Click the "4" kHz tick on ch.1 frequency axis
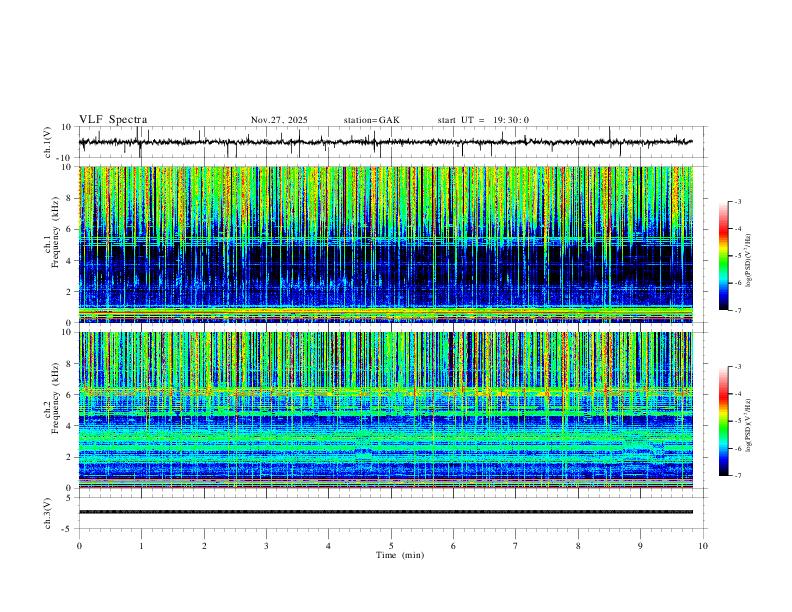 (70, 261)
